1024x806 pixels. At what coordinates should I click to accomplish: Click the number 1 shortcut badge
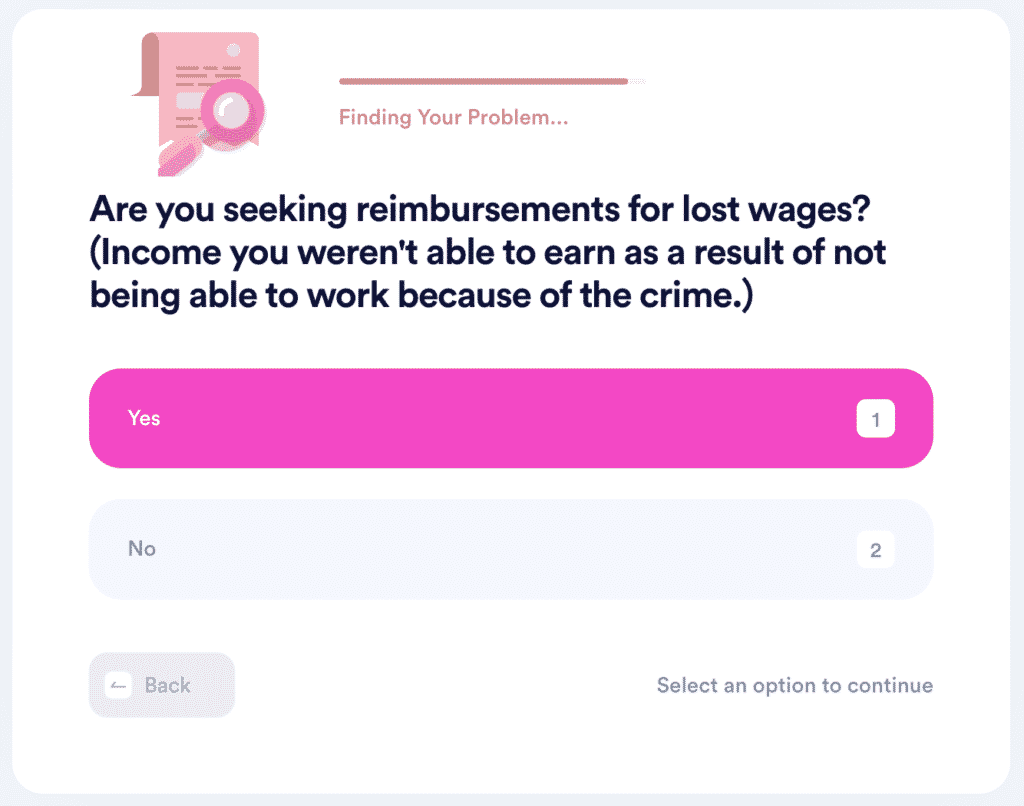click(x=875, y=419)
